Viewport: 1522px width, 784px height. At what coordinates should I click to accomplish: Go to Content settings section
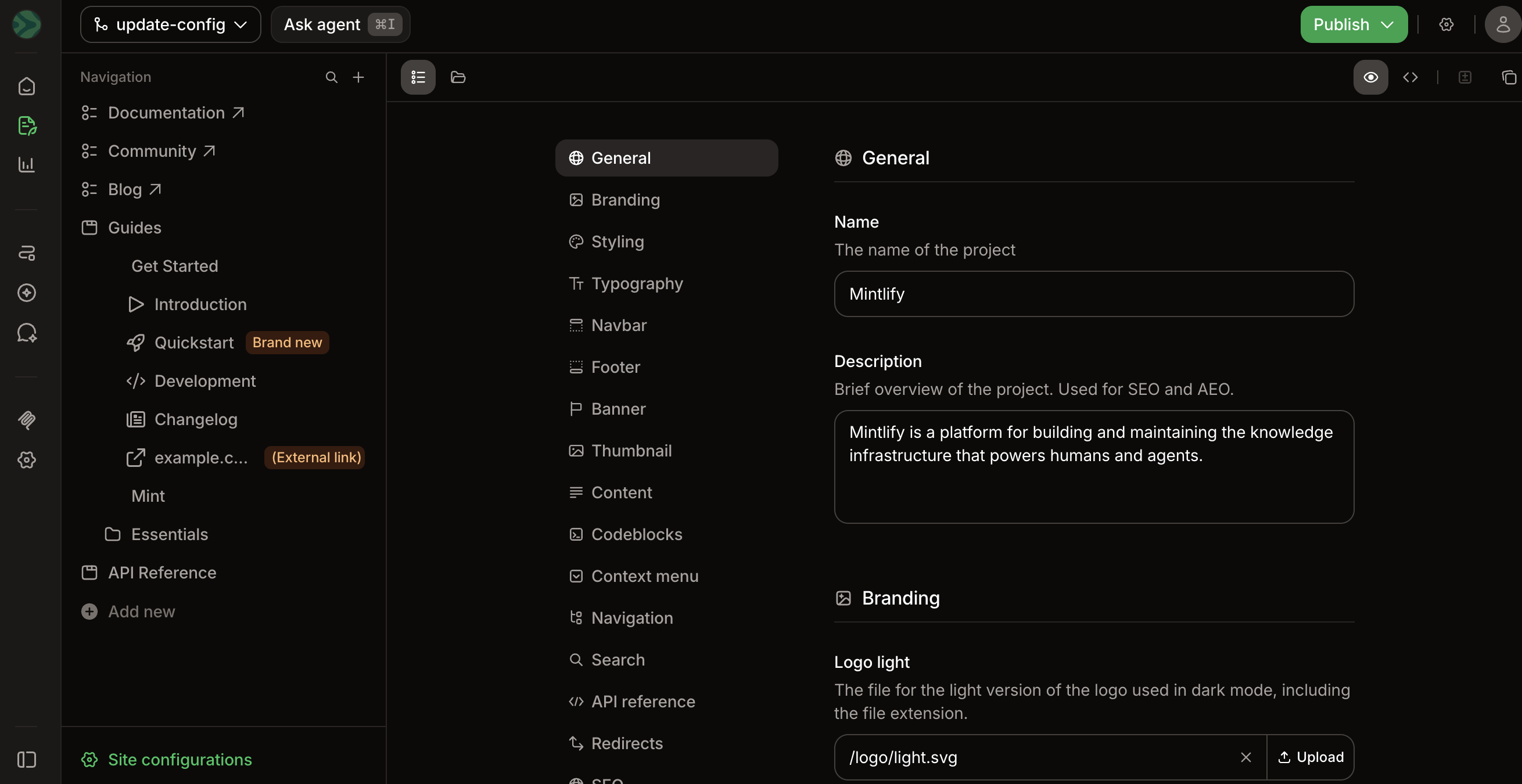pyautogui.click(x=666, y=492)
